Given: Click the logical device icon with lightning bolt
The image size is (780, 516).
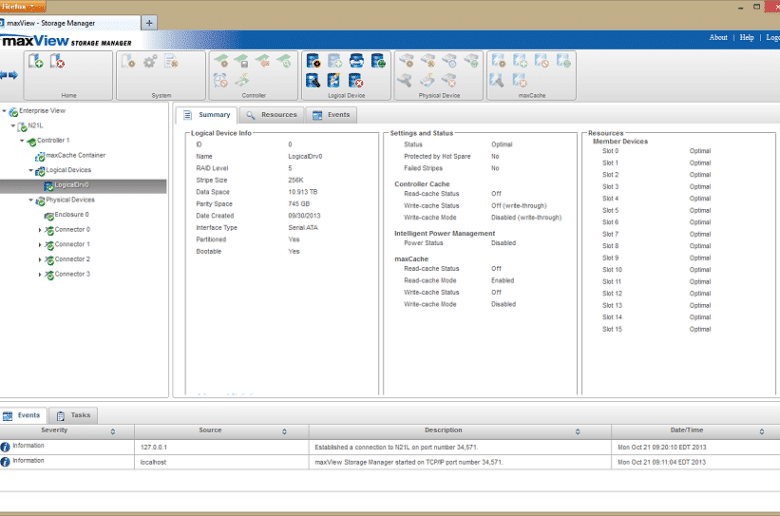Looking at the screenshot, I should [334, 80].
